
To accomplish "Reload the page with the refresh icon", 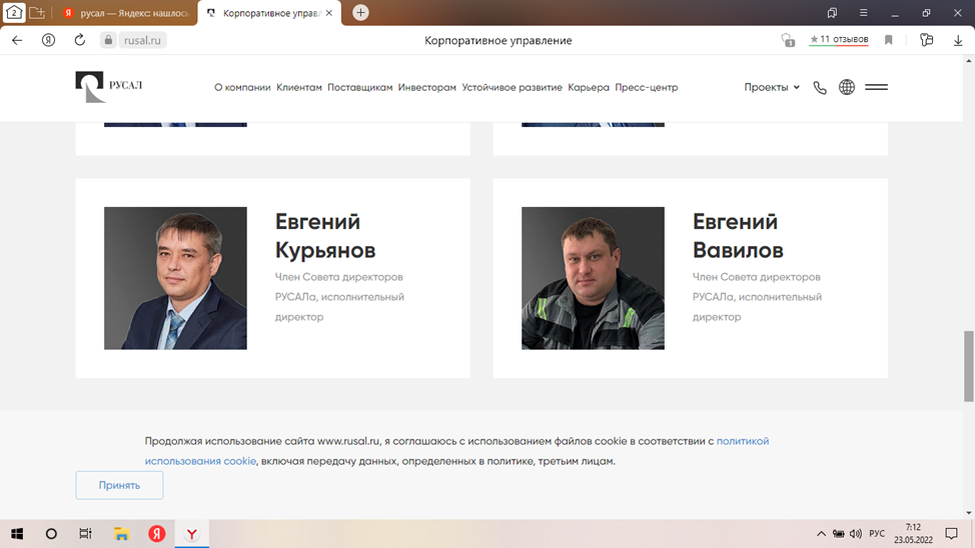I will click(x=80, y=40).
